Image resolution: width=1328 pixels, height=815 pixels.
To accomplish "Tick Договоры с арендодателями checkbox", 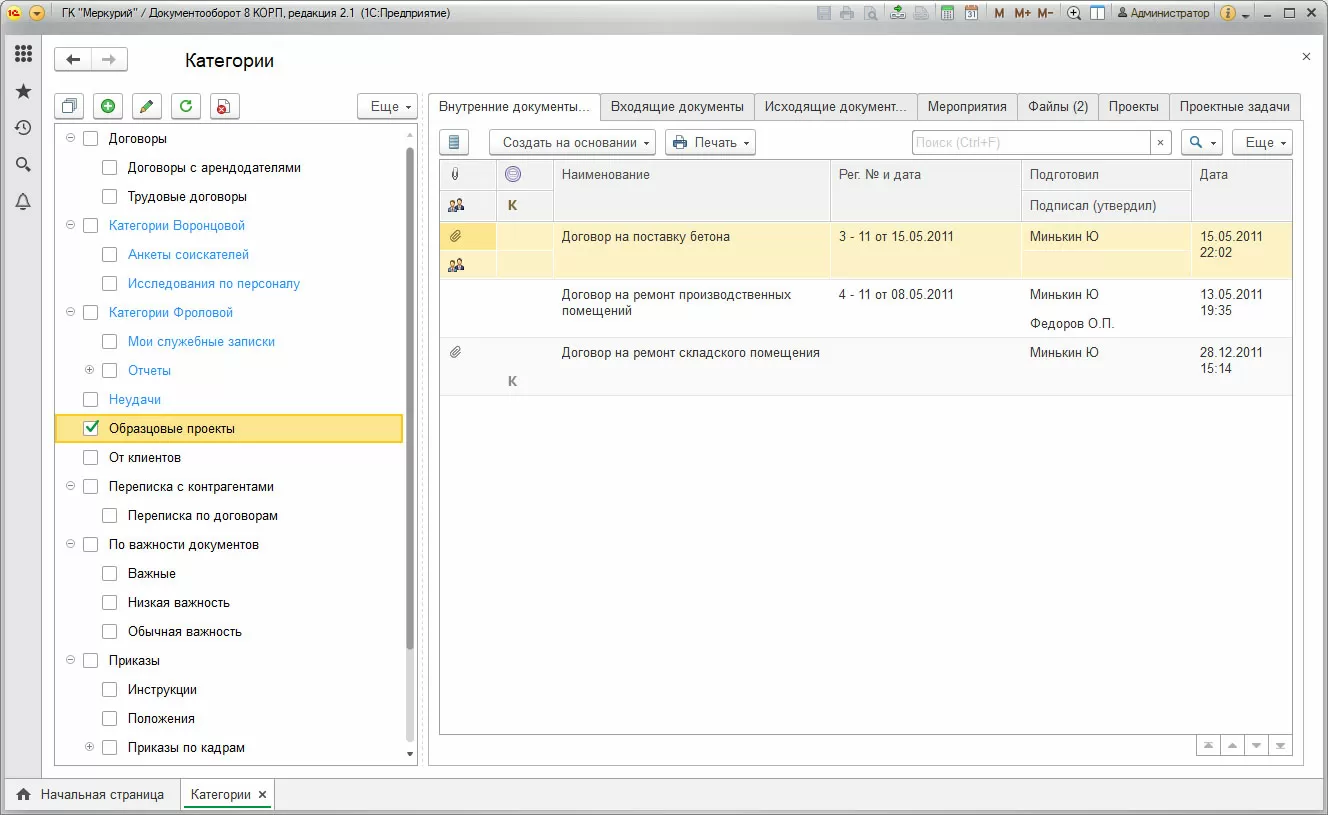I will (x=110, y=168).
